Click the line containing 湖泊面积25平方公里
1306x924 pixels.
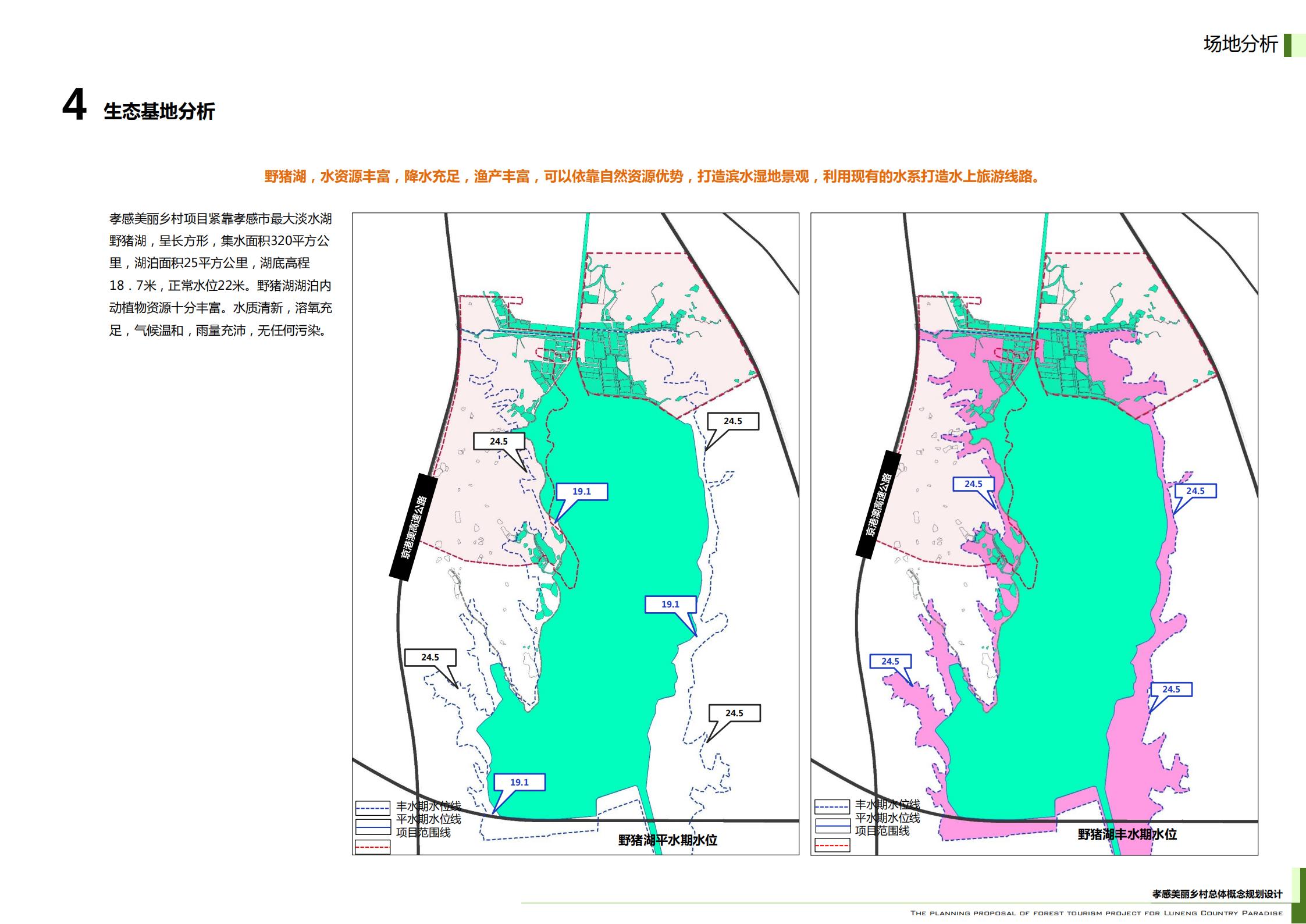click(x=209, y=263)
